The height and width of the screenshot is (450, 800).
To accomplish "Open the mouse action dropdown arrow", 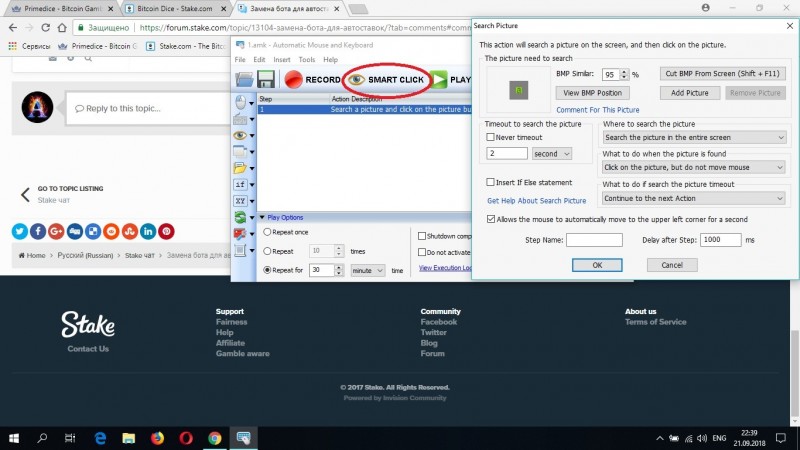I will click(x=252, y=103).
